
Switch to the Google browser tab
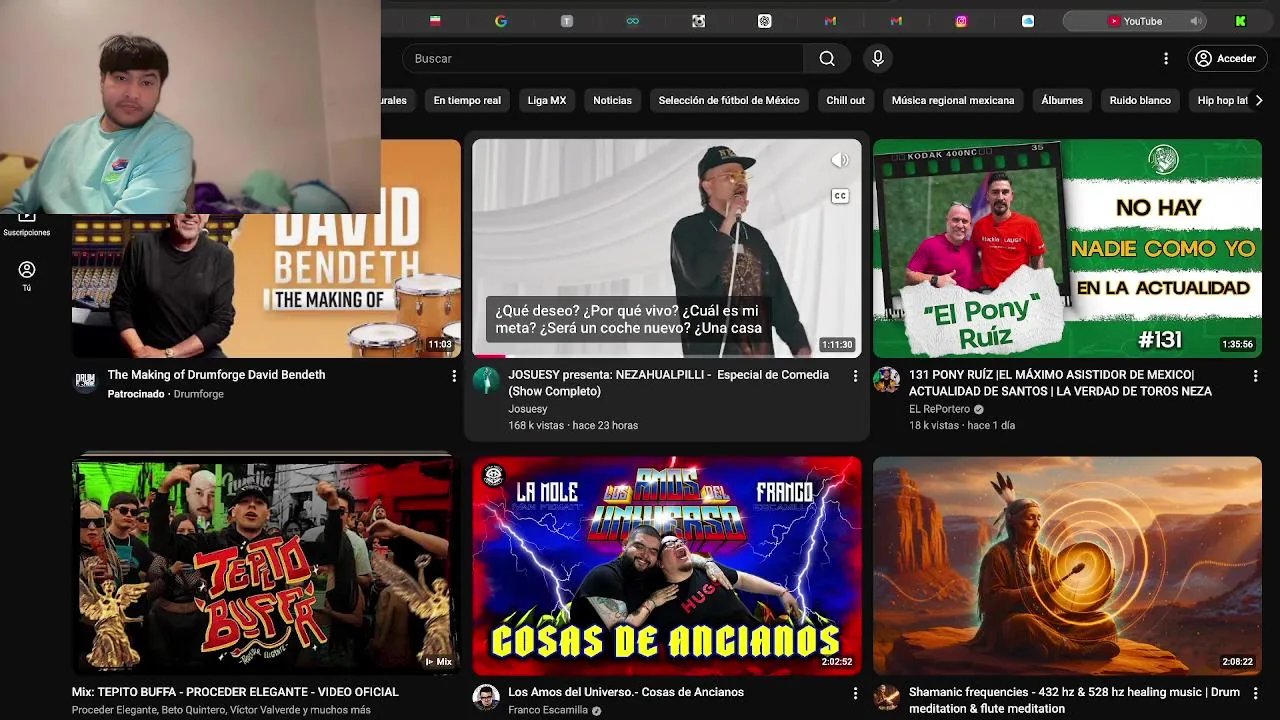click(501, 21)
